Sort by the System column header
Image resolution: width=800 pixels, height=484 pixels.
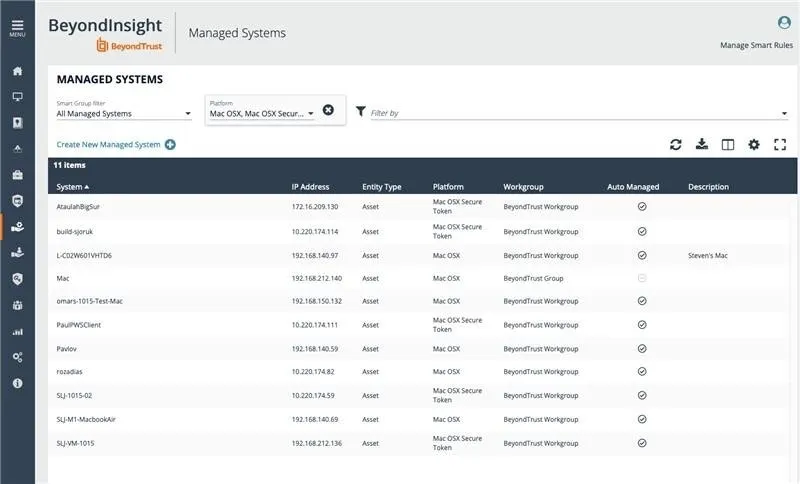pyautogui.click(x=72, y=187)
